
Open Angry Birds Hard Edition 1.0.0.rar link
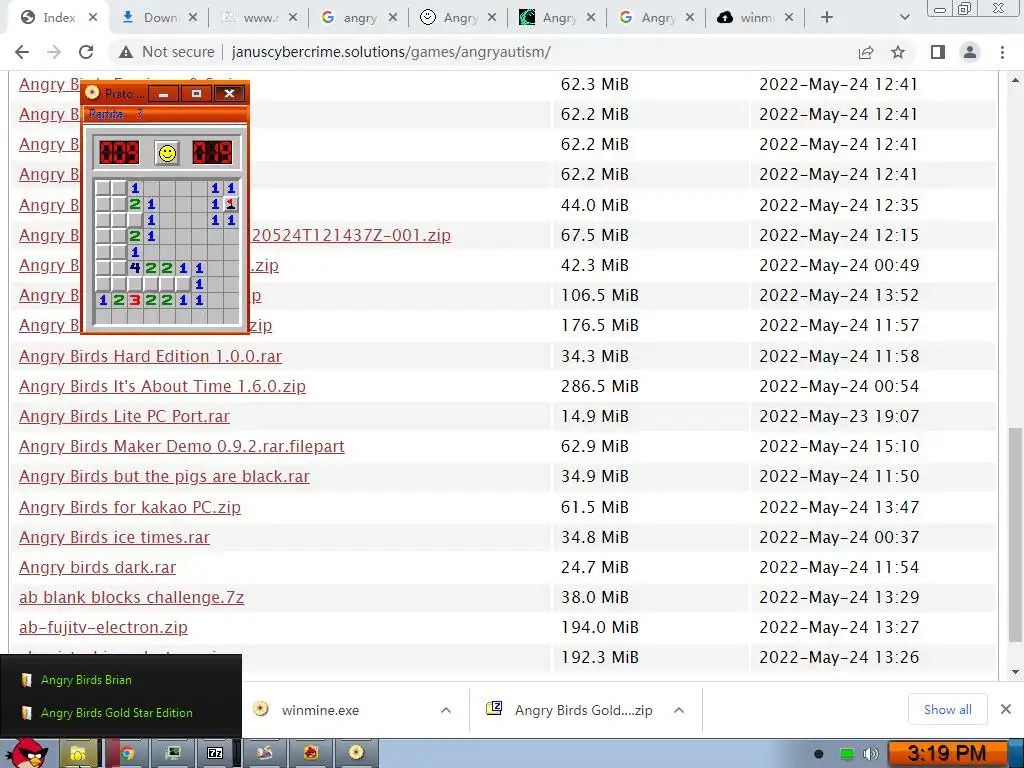pyautogui.click(x=150, y=357)
